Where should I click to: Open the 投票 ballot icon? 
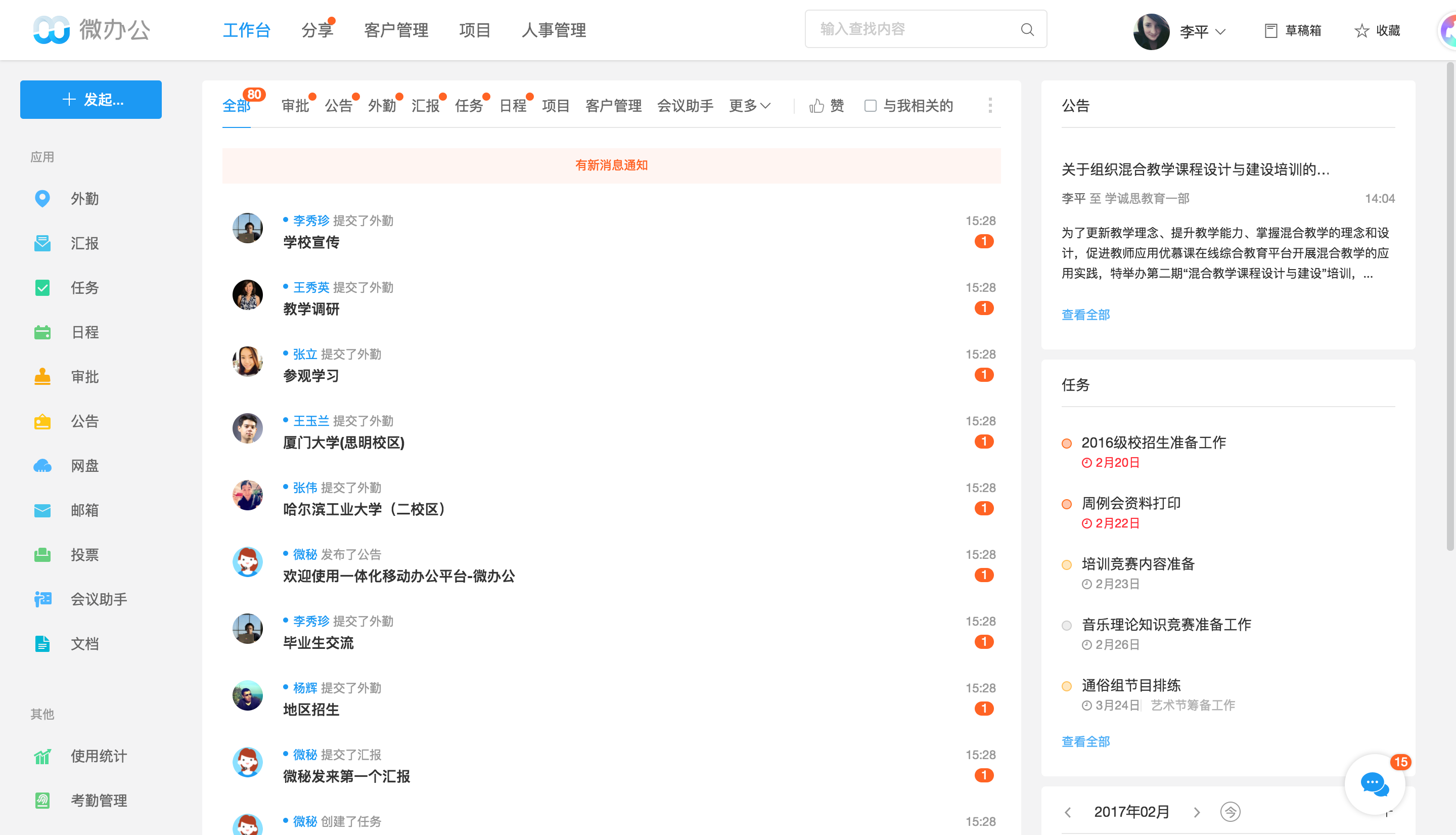[42, 555]
